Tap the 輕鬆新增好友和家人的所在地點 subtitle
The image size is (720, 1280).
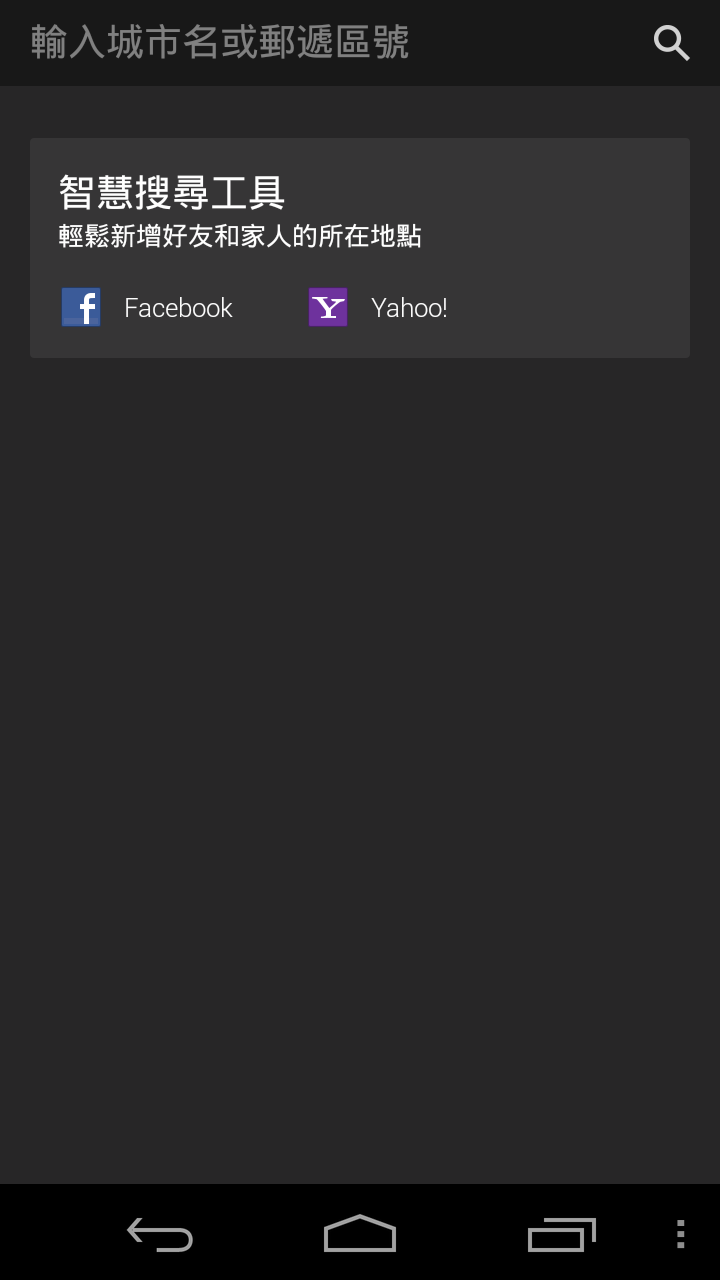pos(240,236)
